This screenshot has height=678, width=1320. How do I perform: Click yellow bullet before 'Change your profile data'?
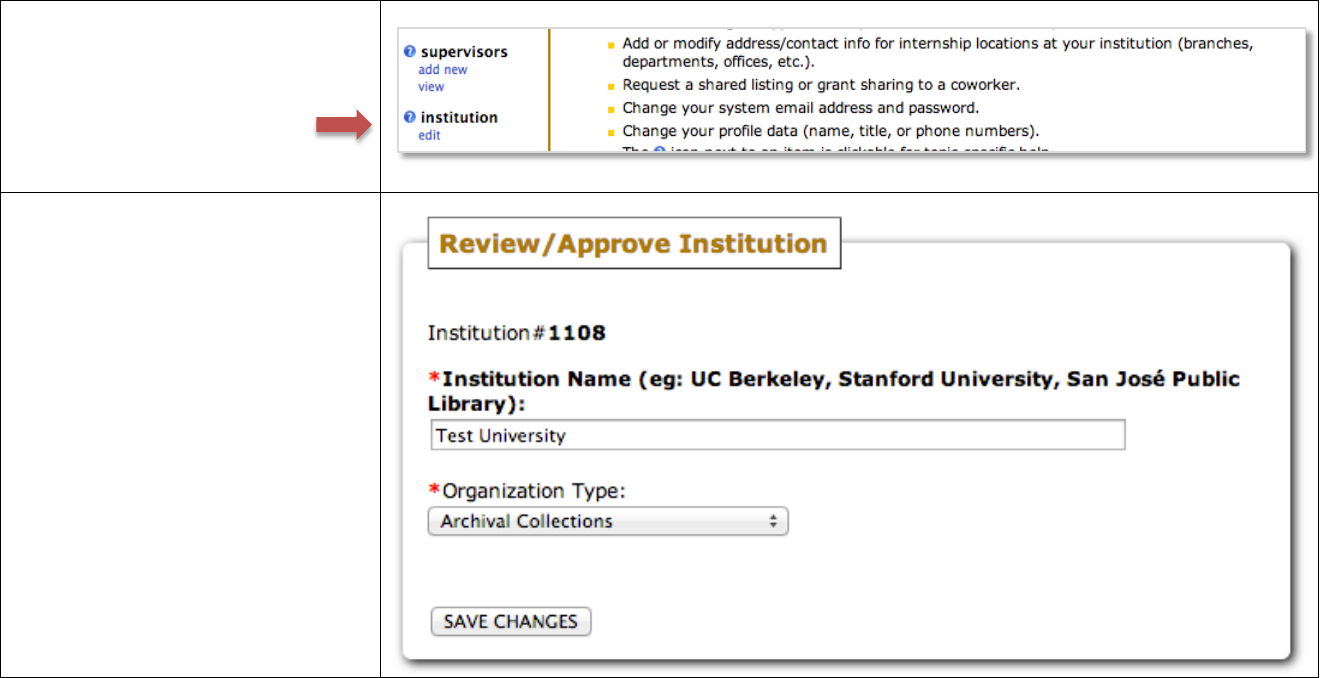(611, 132)
